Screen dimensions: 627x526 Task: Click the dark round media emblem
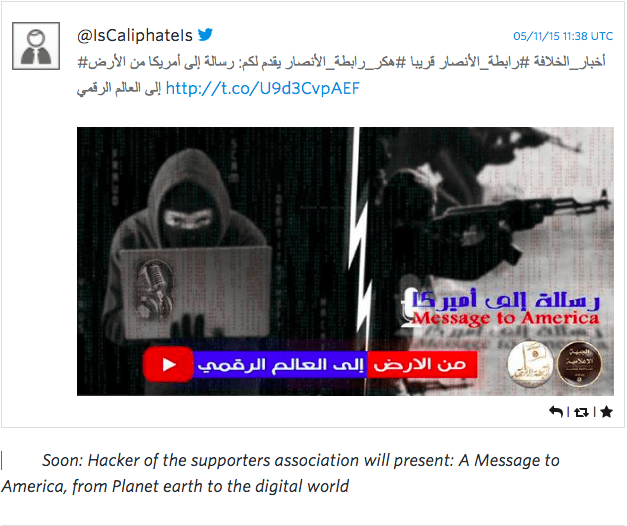(579, 365)
